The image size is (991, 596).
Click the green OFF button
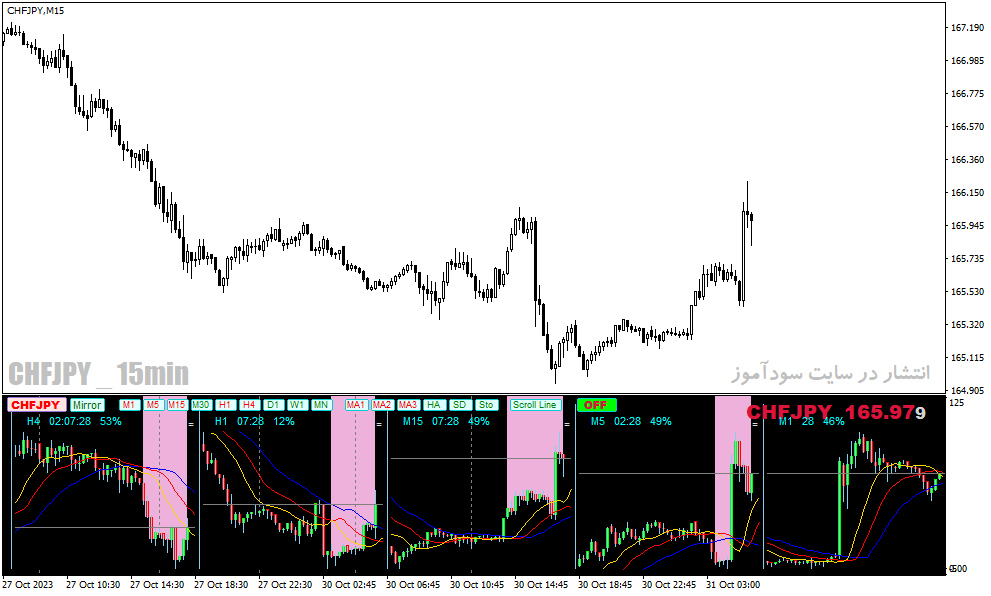[596, 405]
